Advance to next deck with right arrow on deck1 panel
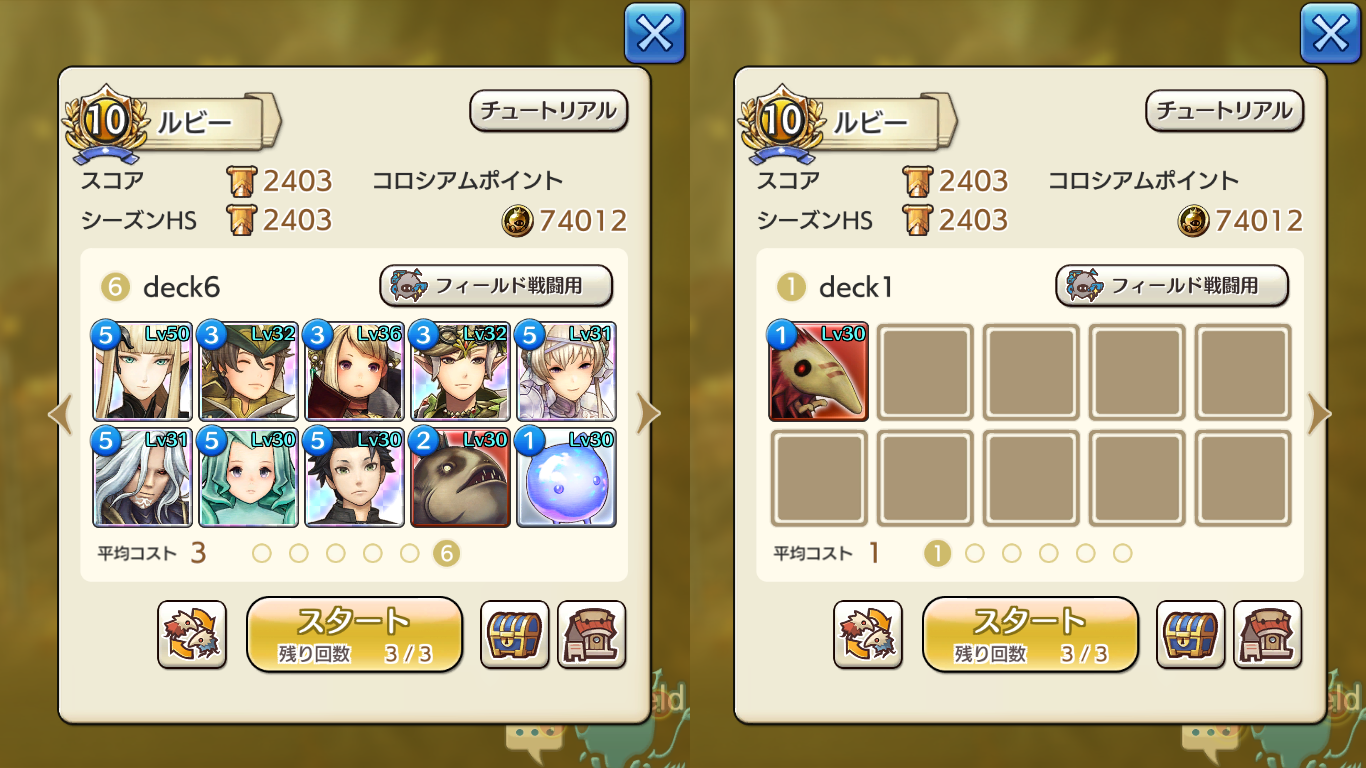Screen dimensions: 1366x768 coord(1320,414)
